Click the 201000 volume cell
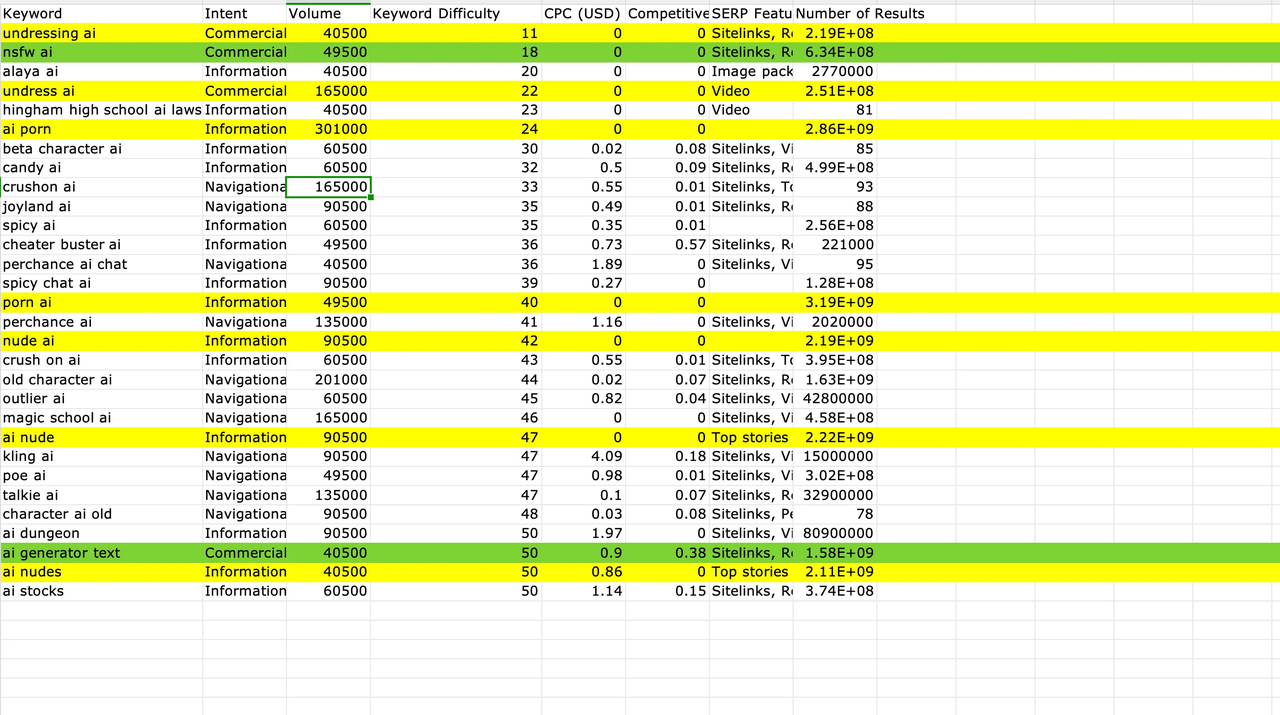 pos(328,380)
